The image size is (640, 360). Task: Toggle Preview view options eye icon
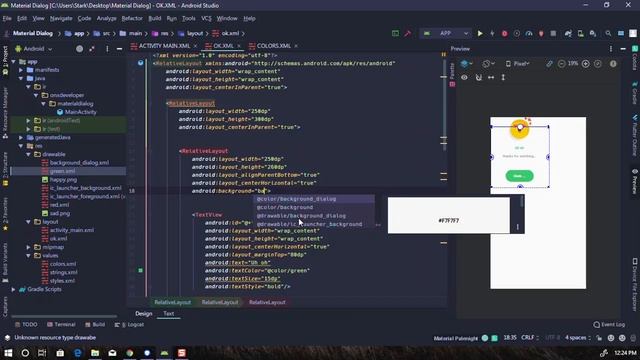464,77
